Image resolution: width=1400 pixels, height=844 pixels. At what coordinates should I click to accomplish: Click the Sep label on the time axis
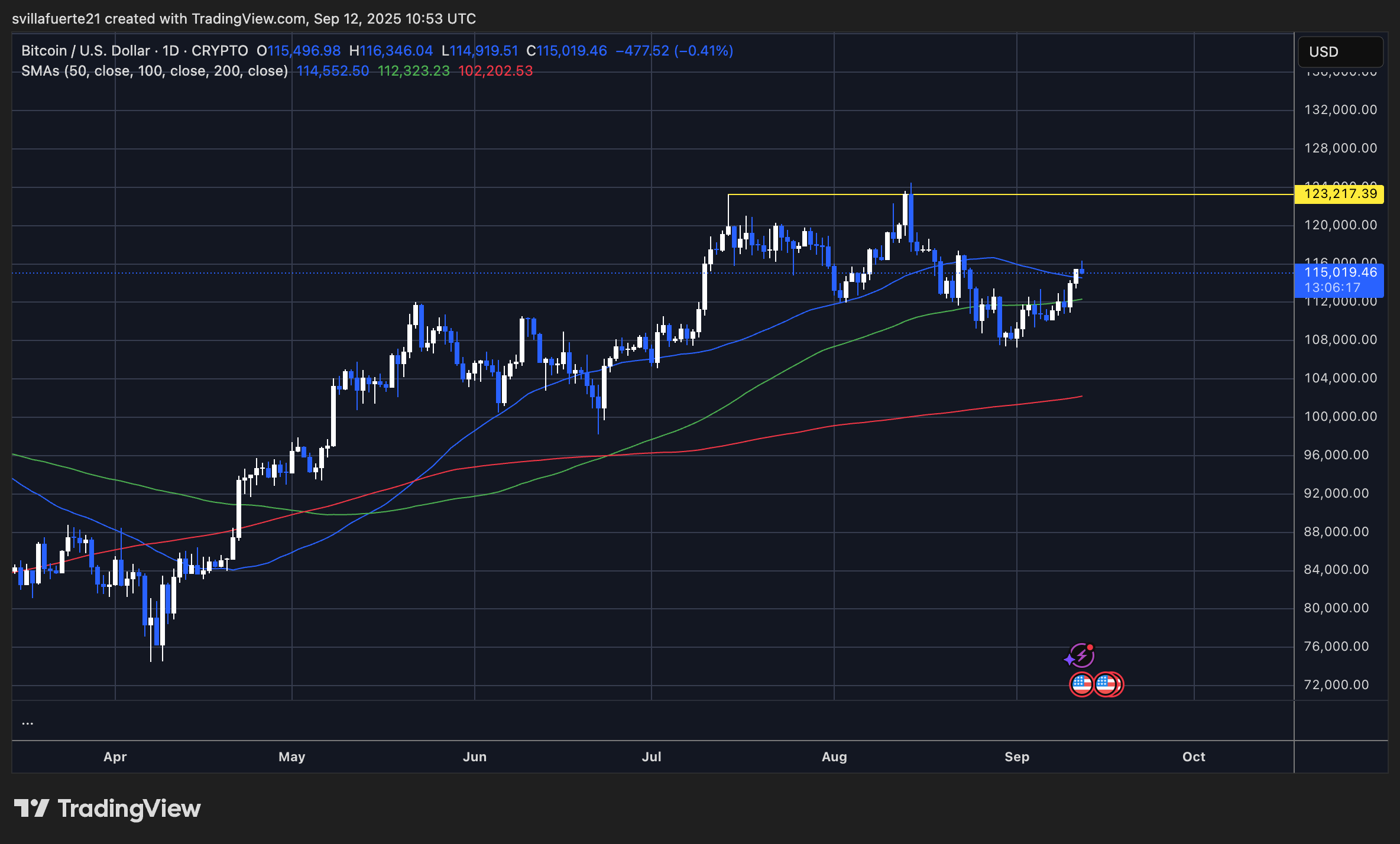pyautogui.click(x=1018, y=757)
